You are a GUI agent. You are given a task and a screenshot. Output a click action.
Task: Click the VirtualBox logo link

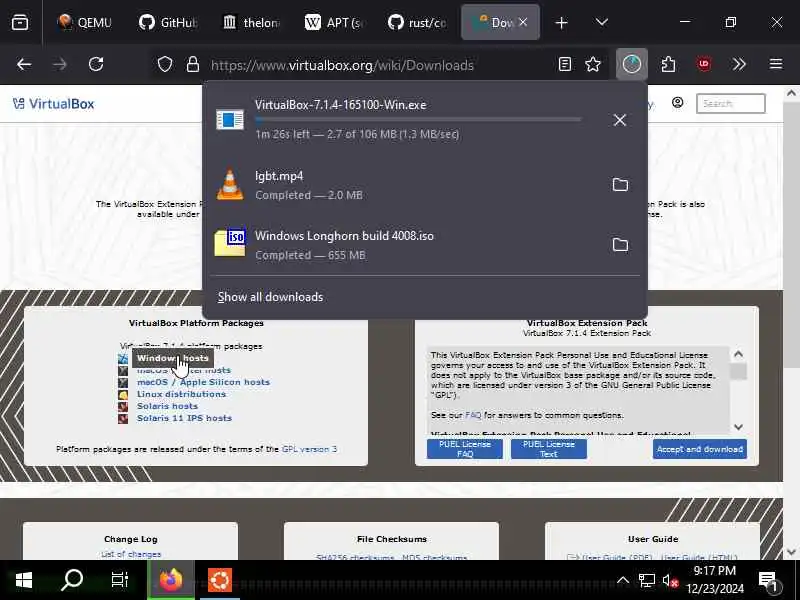pos(54,104)
